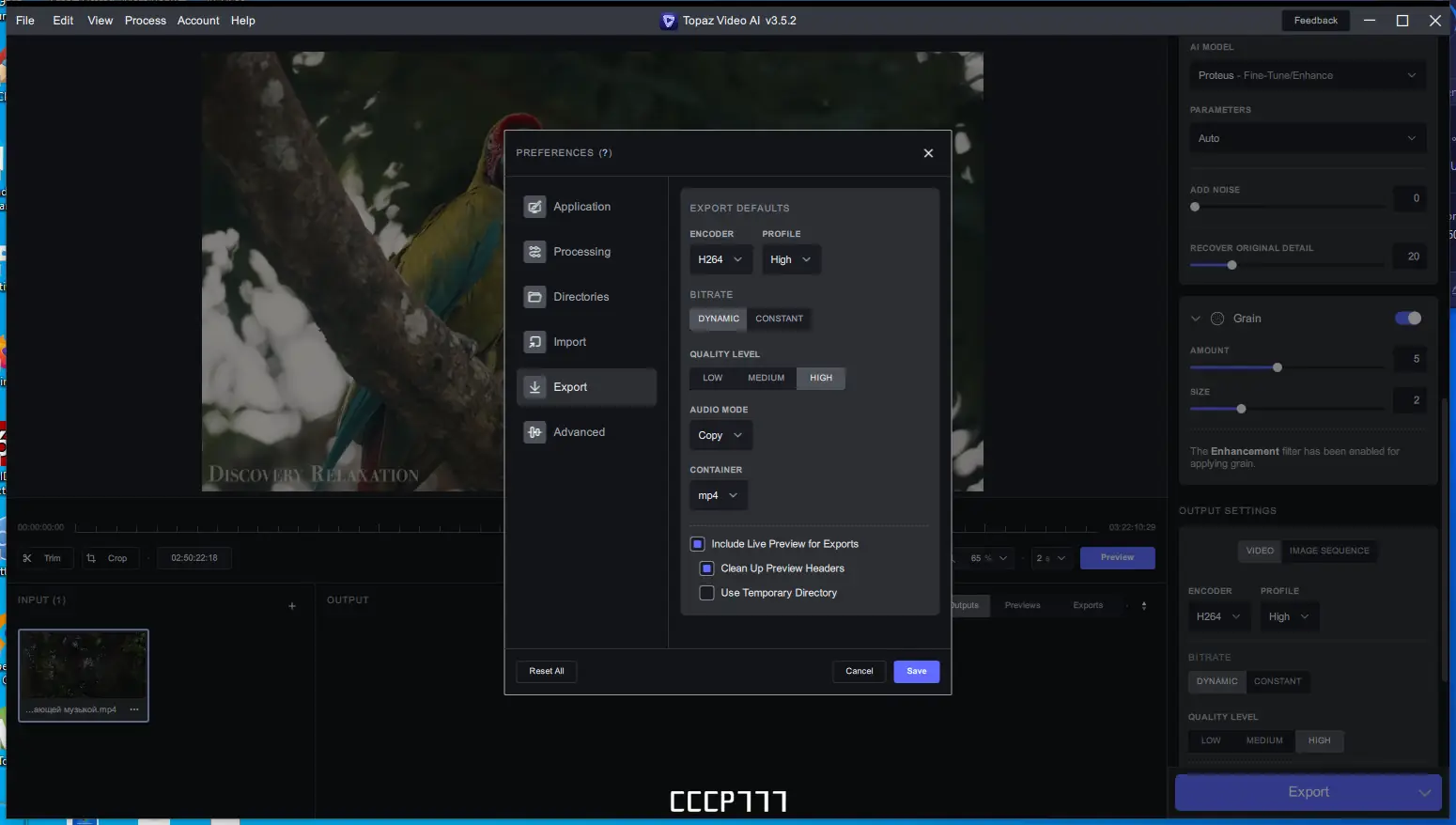Click the Reset All button
1456x825 pixels.
tap(547, 671)
